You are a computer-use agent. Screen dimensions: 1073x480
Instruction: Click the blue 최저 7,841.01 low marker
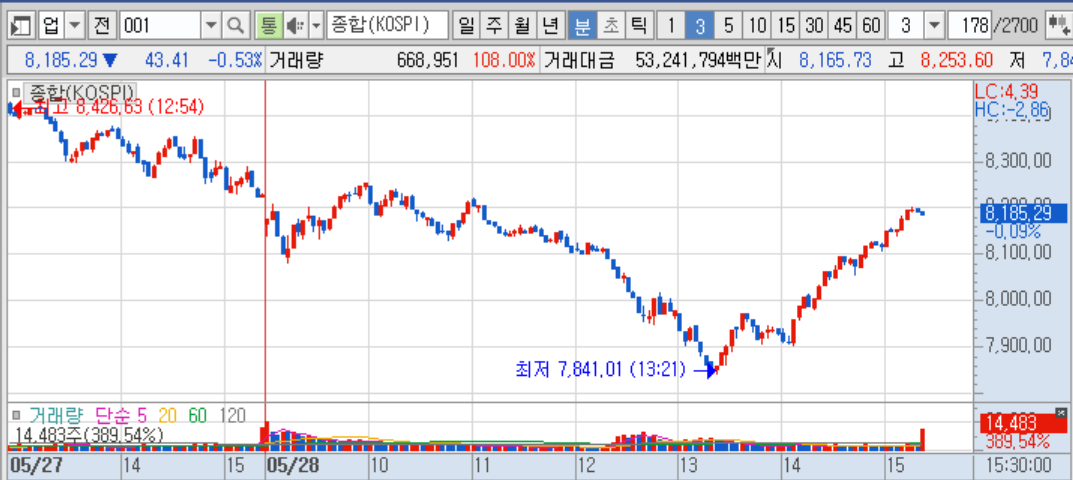[x=615, y=370]
